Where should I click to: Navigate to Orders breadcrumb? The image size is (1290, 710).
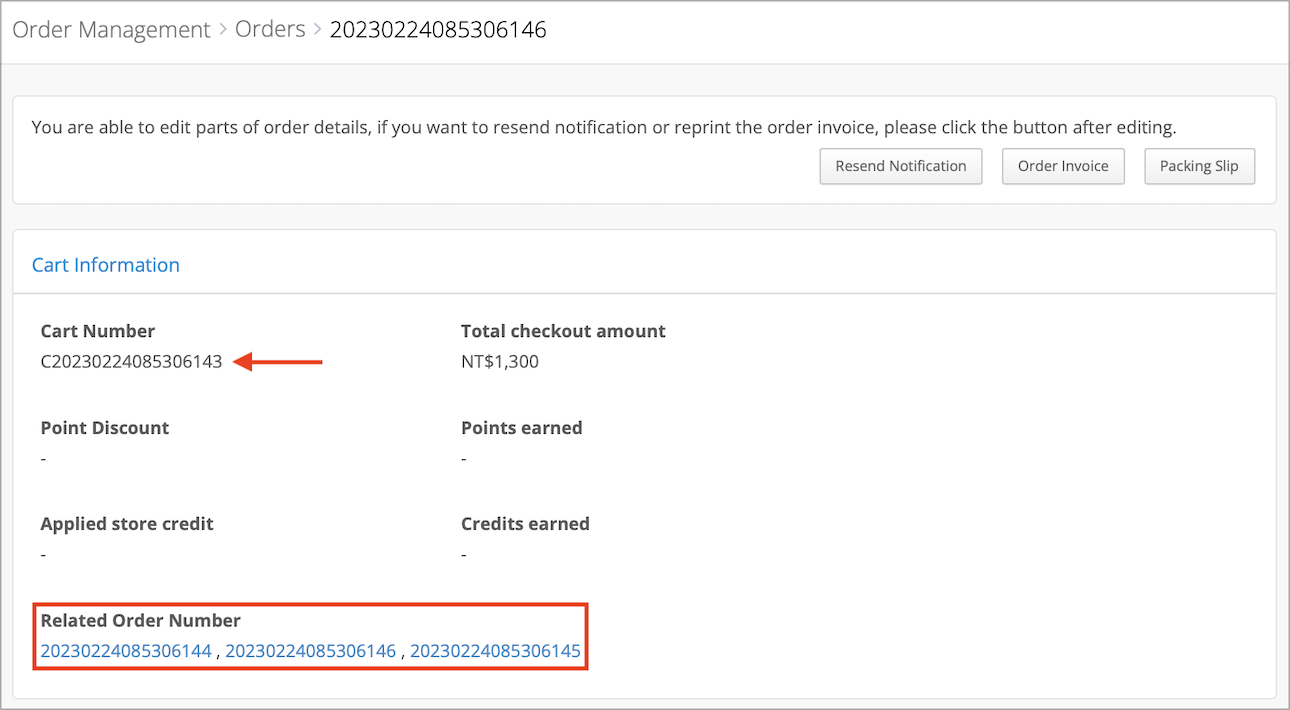point(270,30)
